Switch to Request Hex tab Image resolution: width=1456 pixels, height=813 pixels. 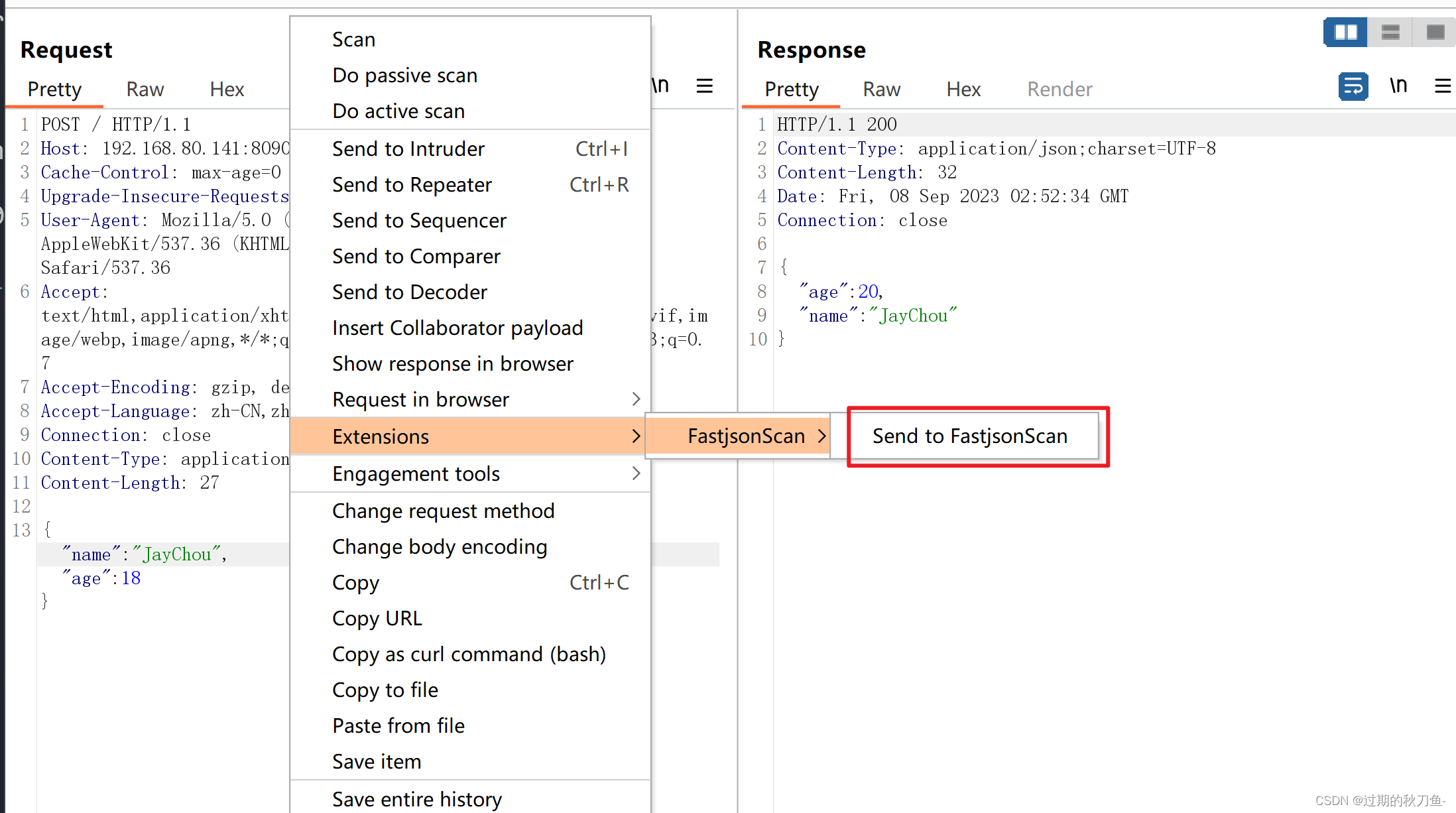(x=227, y=90)
